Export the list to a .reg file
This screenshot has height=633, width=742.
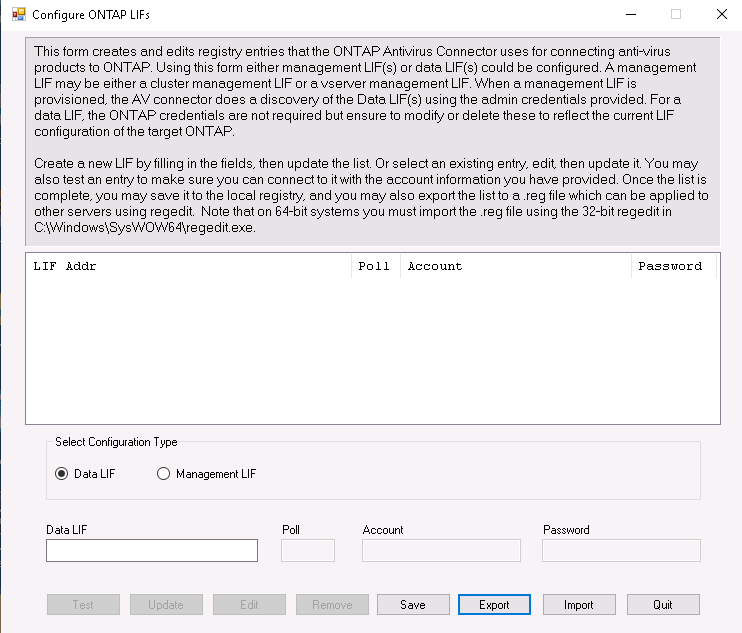pos(494,605)
